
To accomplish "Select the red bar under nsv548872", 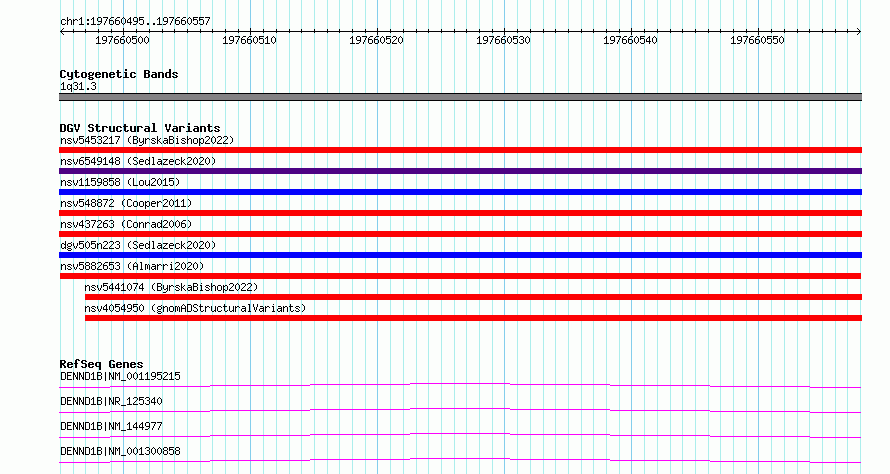I will click(460, 213).
